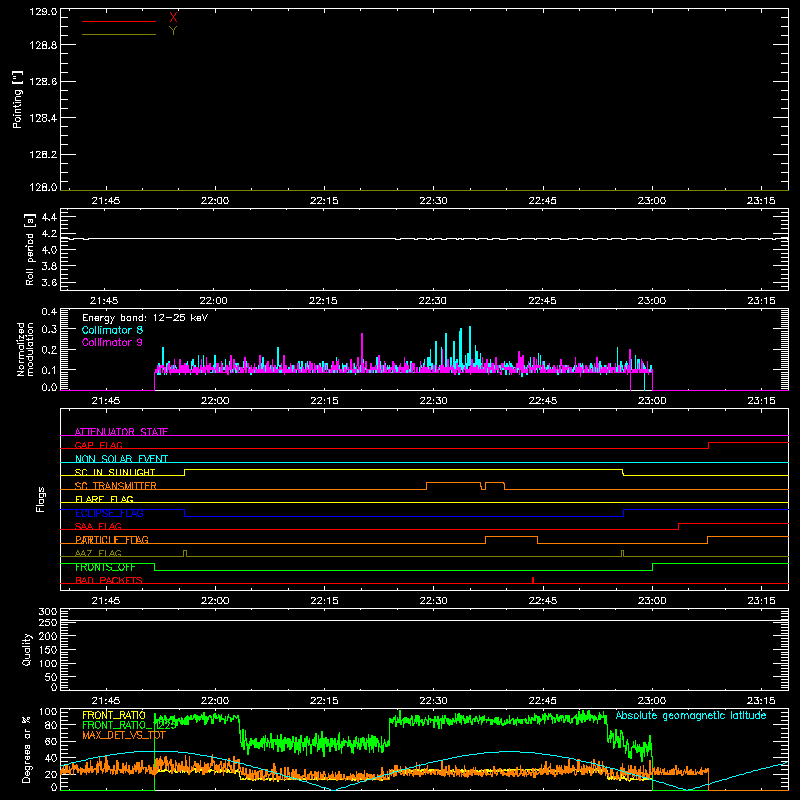Screen dimensions: 800x800
Task: Select the green "FRONT_RATIO_1225" legend entry
Action: (x=129, y=725)
